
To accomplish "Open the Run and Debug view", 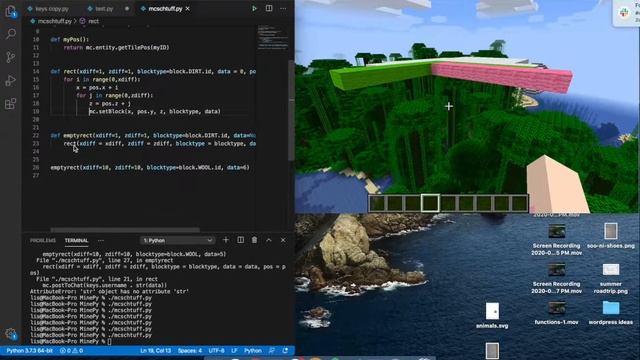I will pos(11,80).
